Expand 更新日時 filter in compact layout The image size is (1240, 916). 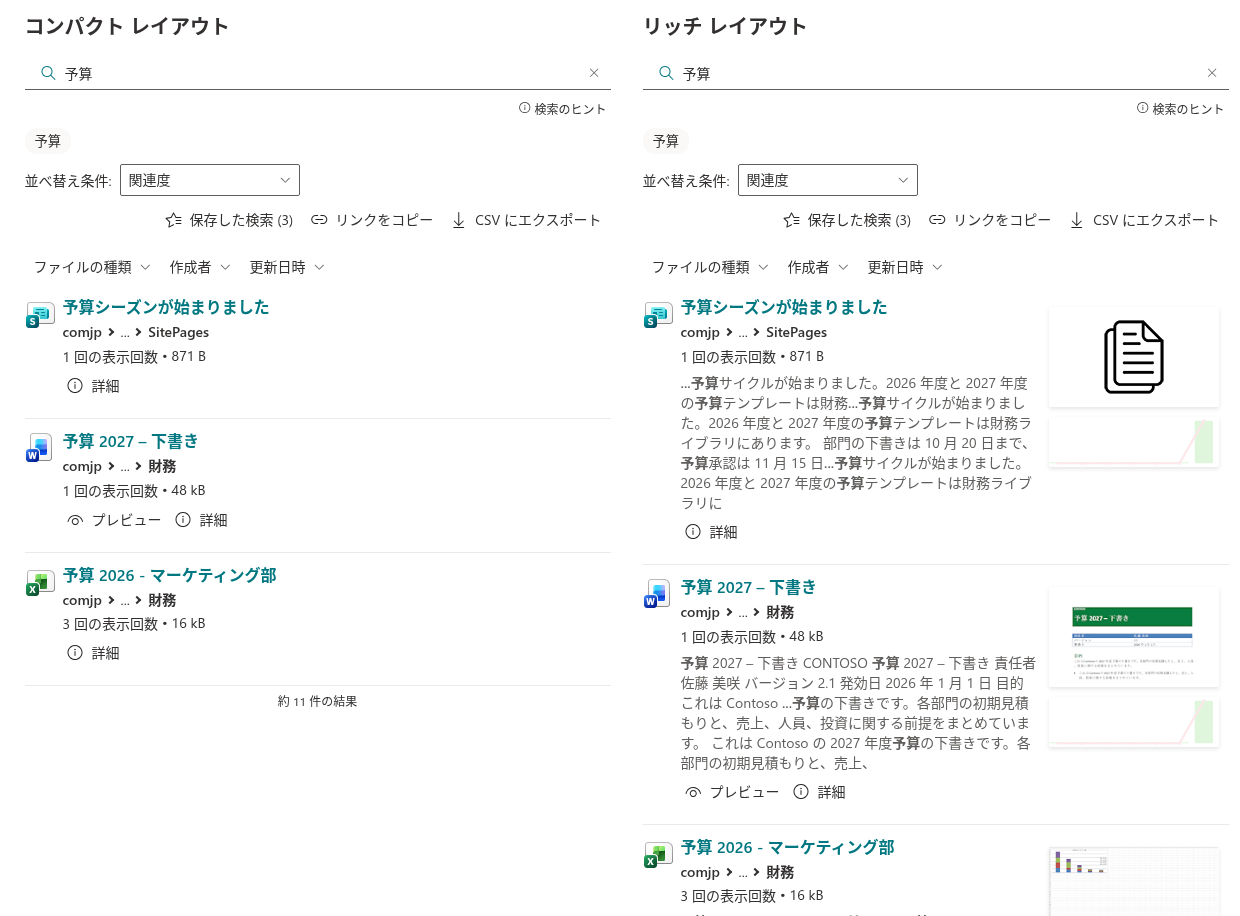(287, 267)
